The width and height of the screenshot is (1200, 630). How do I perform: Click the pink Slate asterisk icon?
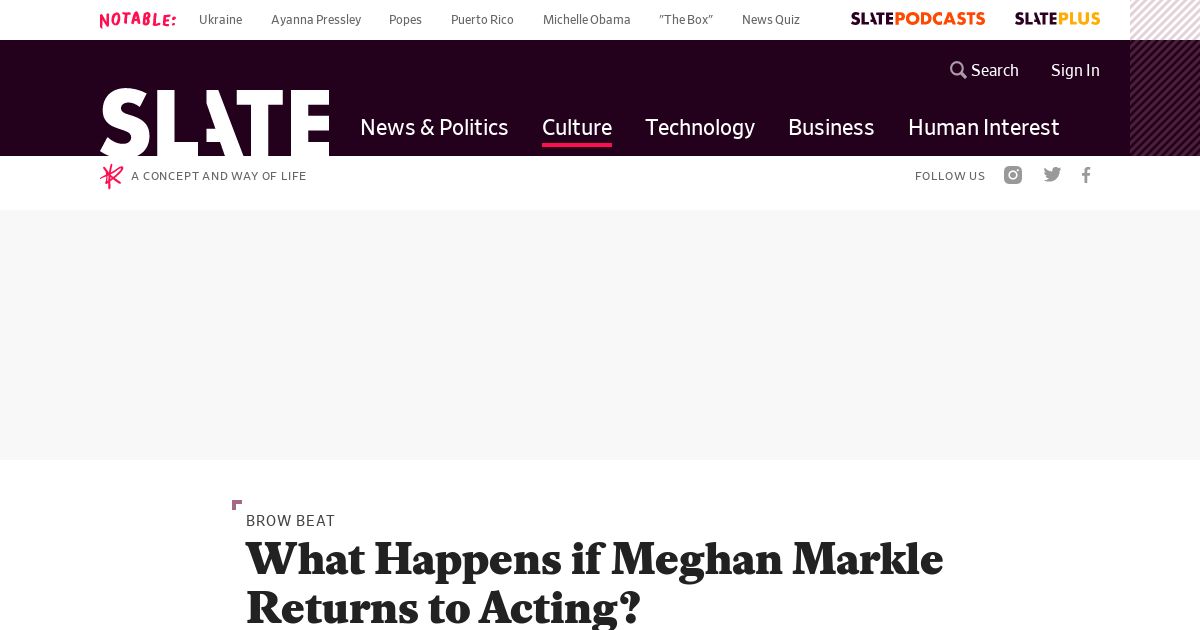tap(111, 176)
